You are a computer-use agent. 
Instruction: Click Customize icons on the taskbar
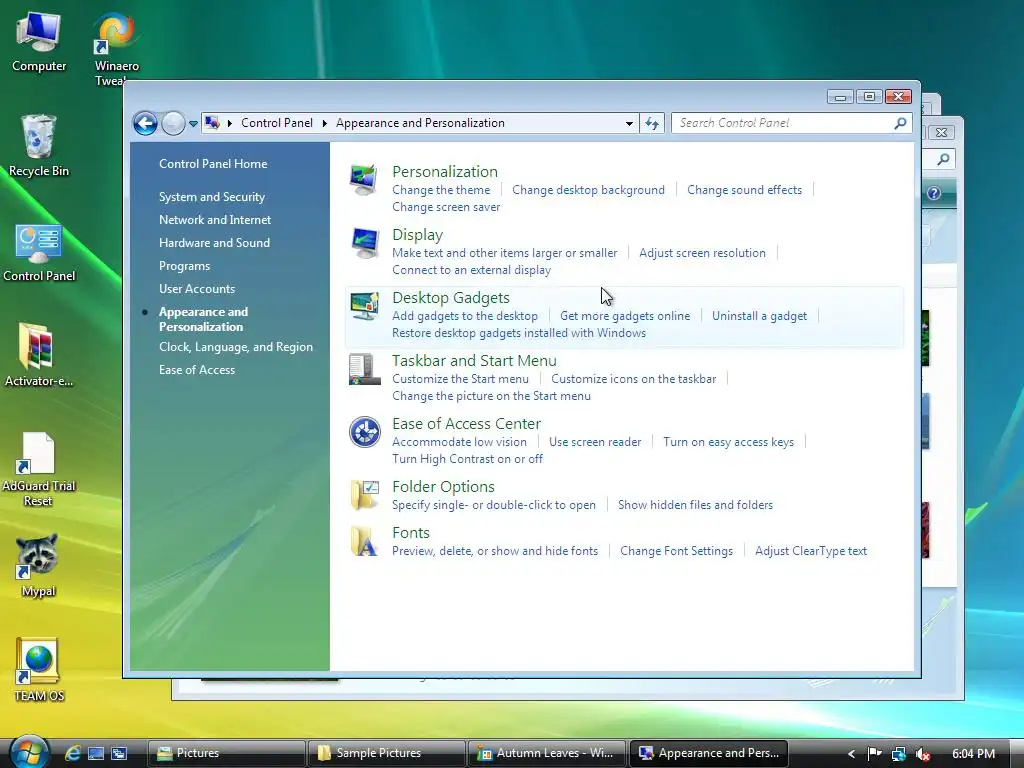click(633, 379)
